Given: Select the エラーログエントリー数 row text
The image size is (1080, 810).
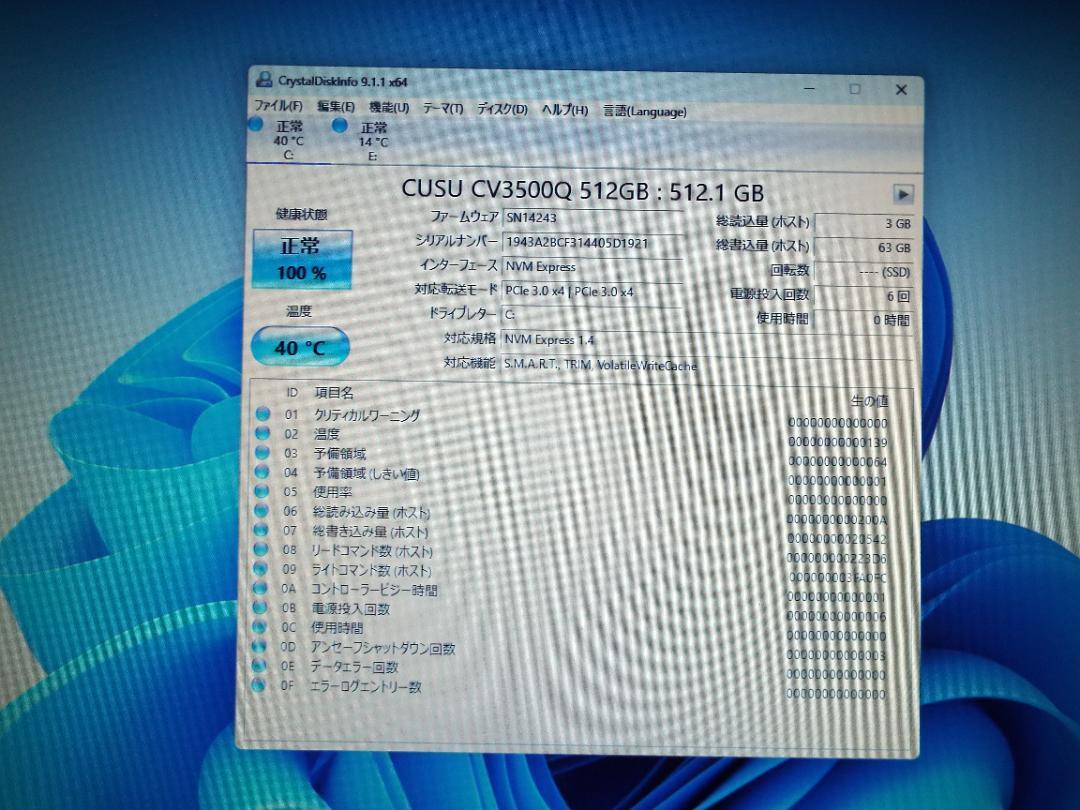Looking at the screenshot, I should click(x=366, y=687).
